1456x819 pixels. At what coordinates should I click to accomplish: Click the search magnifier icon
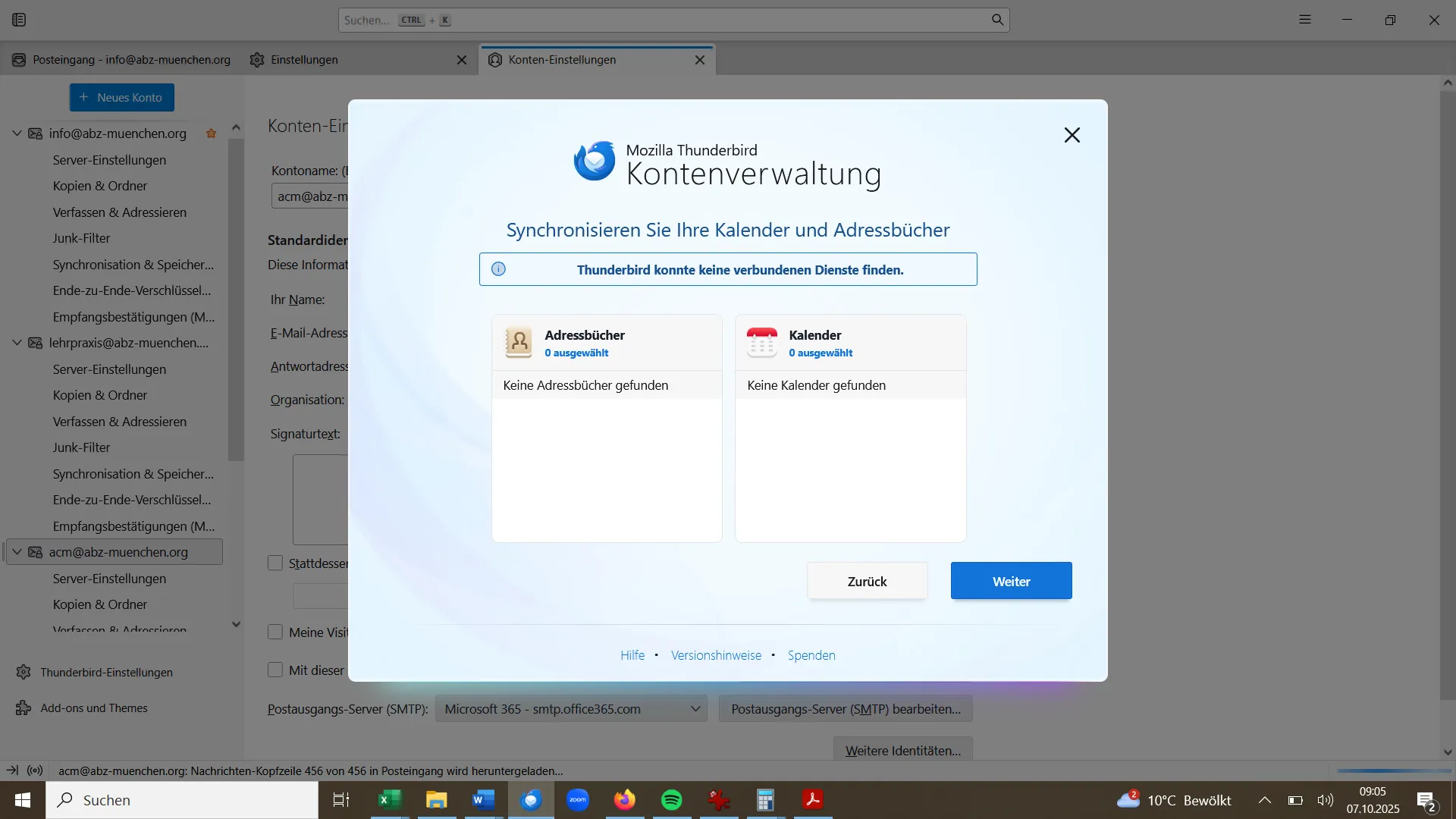coord(997,20)
